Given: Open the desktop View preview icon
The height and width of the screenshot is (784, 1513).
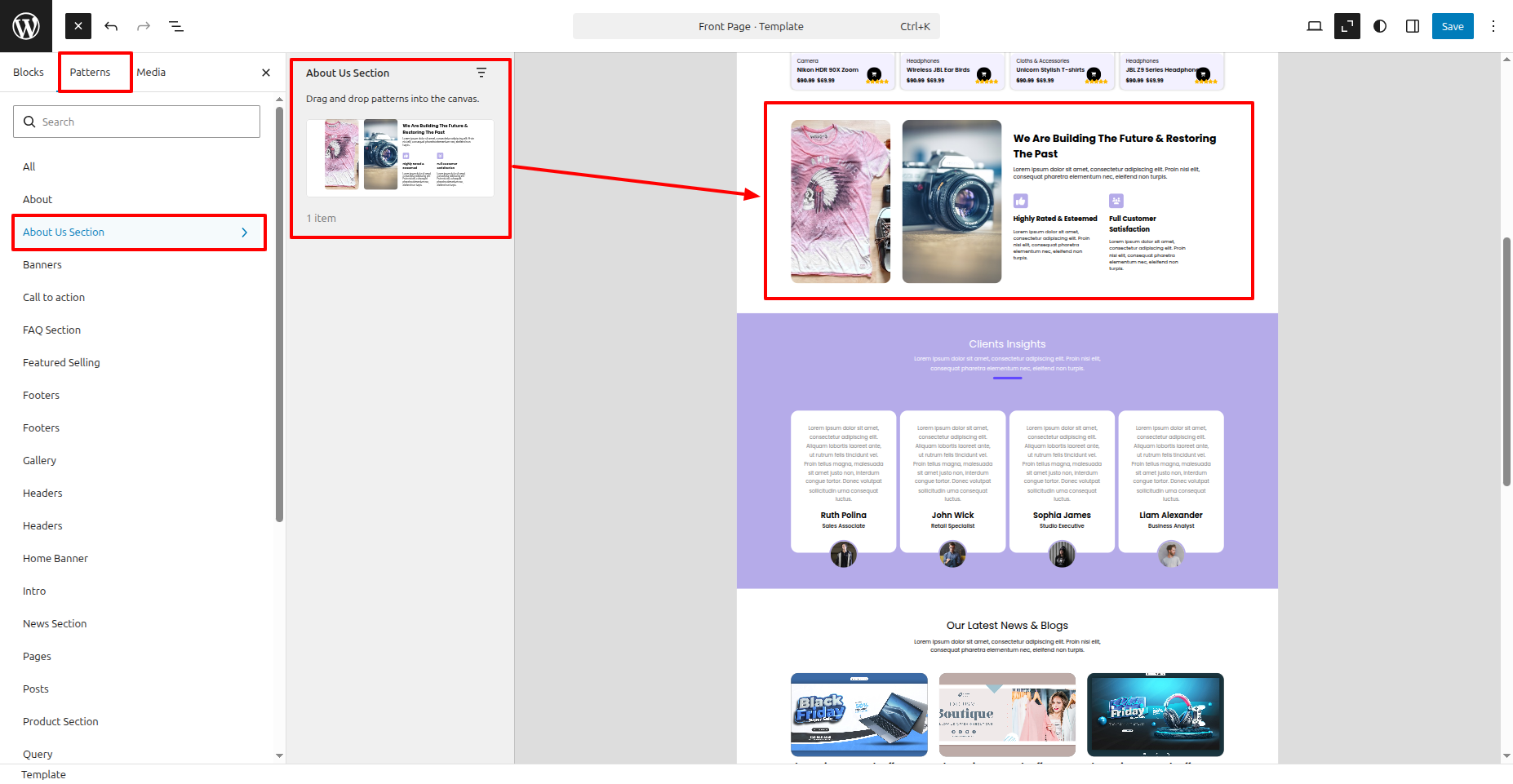Looking at the screenshot, I should pyautogui.click(x=1314, y=26).
